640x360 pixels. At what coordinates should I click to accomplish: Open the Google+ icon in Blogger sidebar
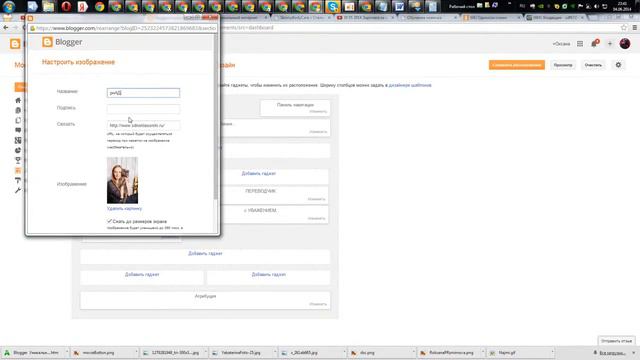18,140
